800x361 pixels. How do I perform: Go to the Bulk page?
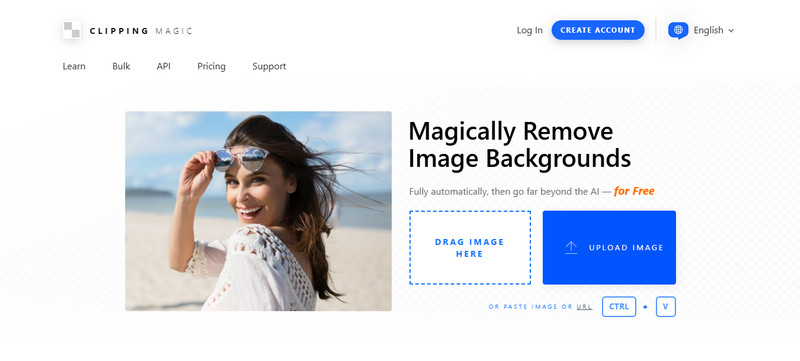click(x=121, y=66)
